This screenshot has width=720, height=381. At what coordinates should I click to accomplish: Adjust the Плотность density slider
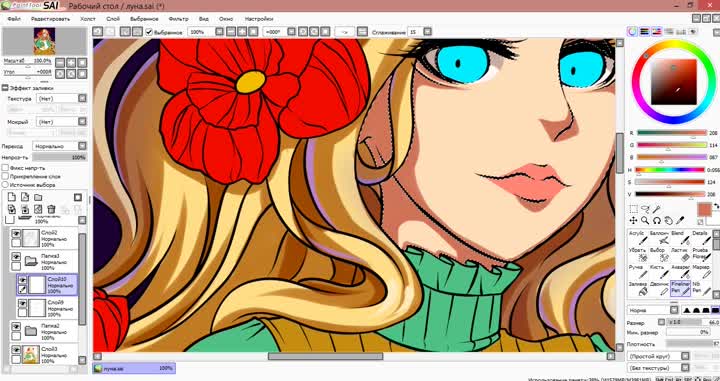(692, 343)
